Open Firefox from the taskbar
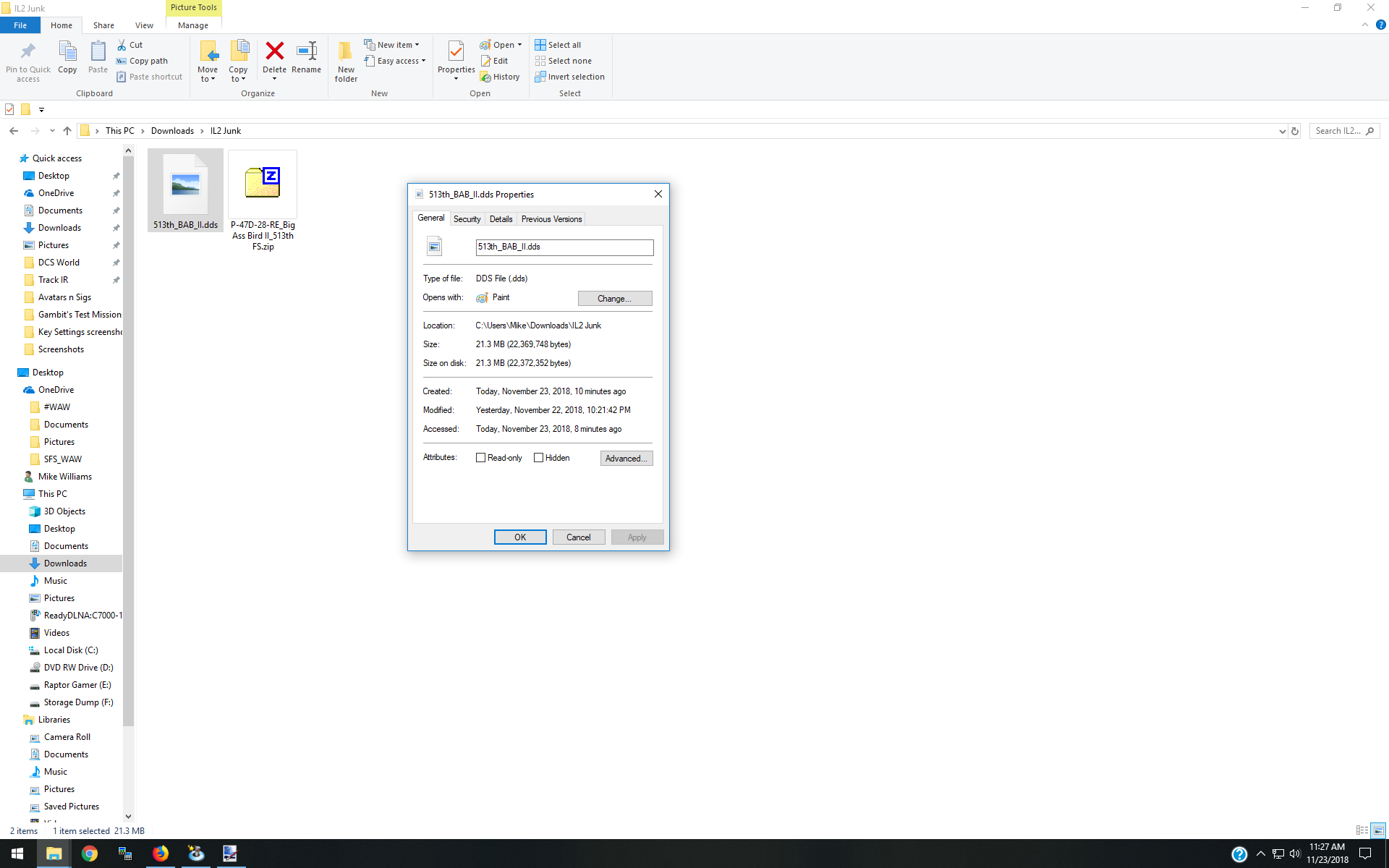This screenshot has height=868, width=1389. click(160, 854)
